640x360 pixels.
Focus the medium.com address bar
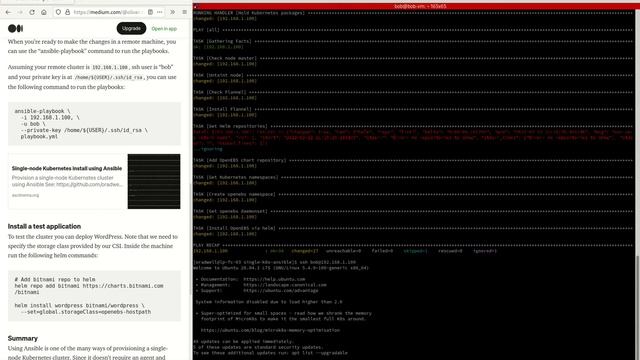tap(108, 12)
